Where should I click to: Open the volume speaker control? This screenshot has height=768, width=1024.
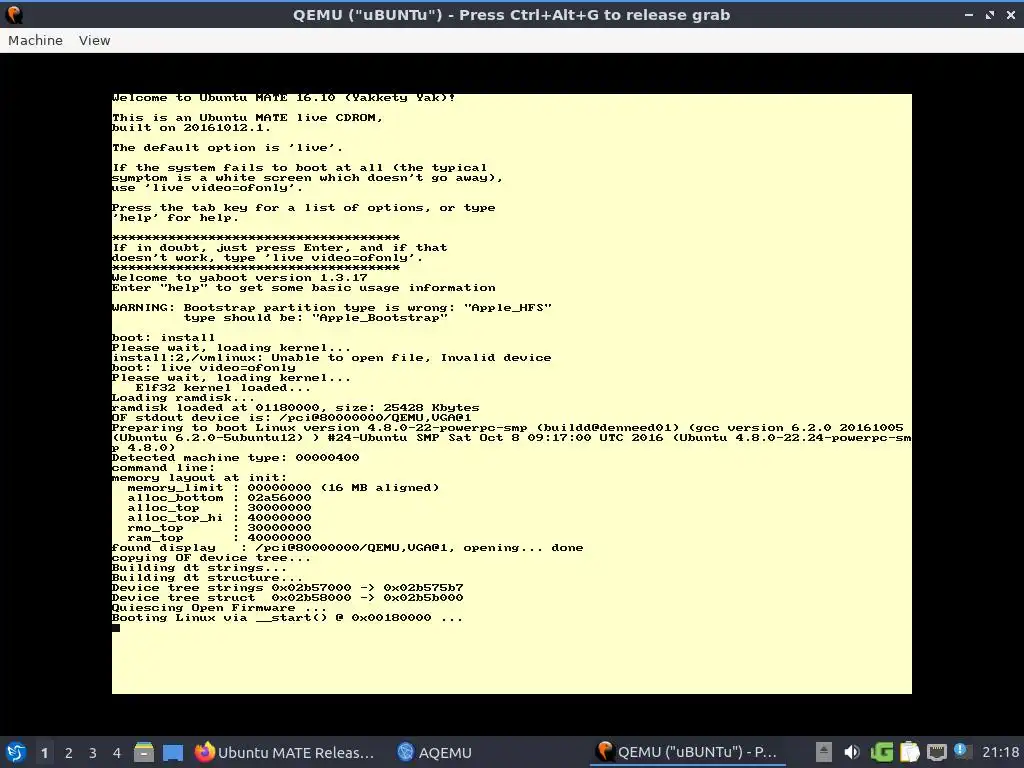pyautogui.click(x=852, y=752)
